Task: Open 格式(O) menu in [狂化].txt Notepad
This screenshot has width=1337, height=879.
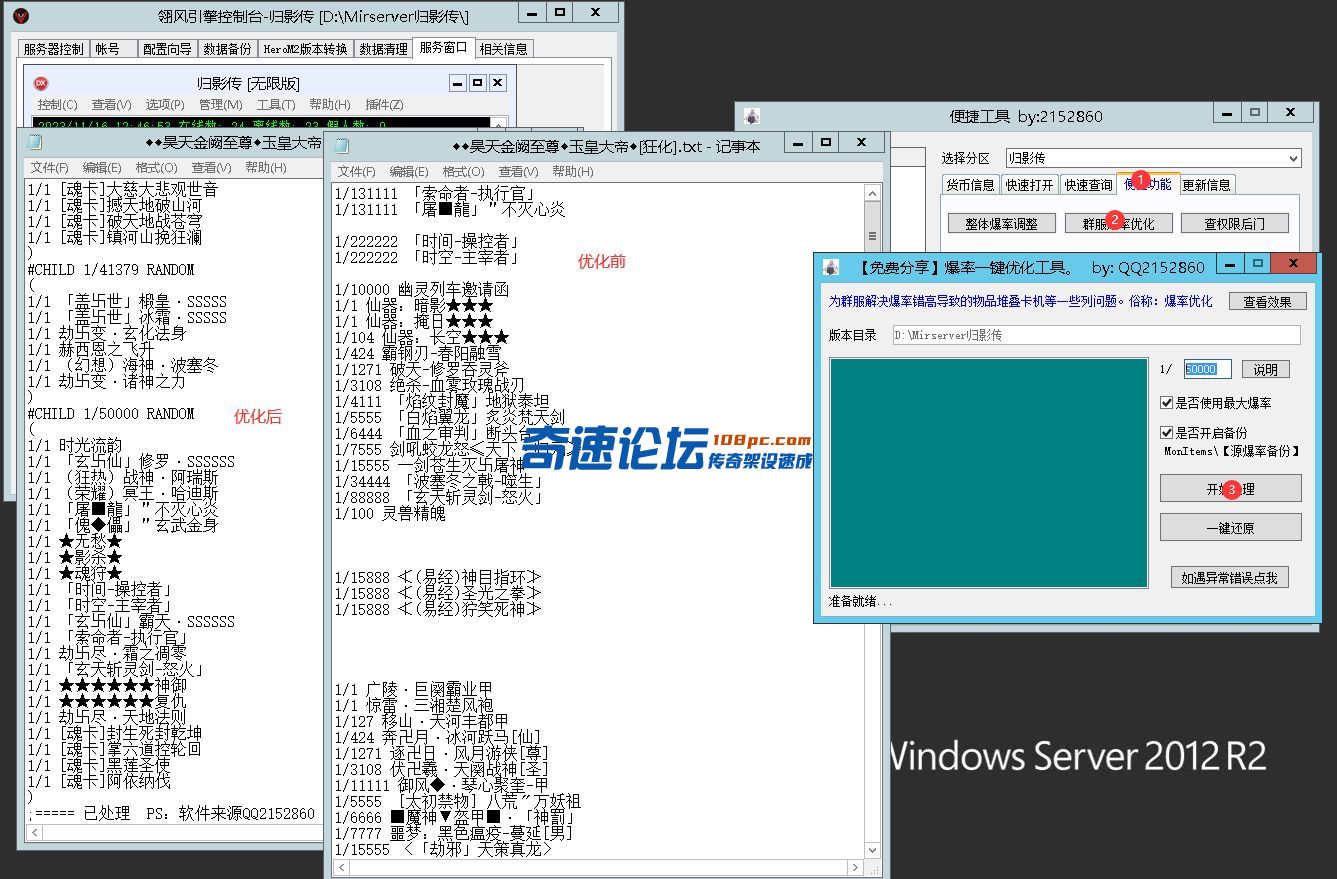Action: point(464,172)
